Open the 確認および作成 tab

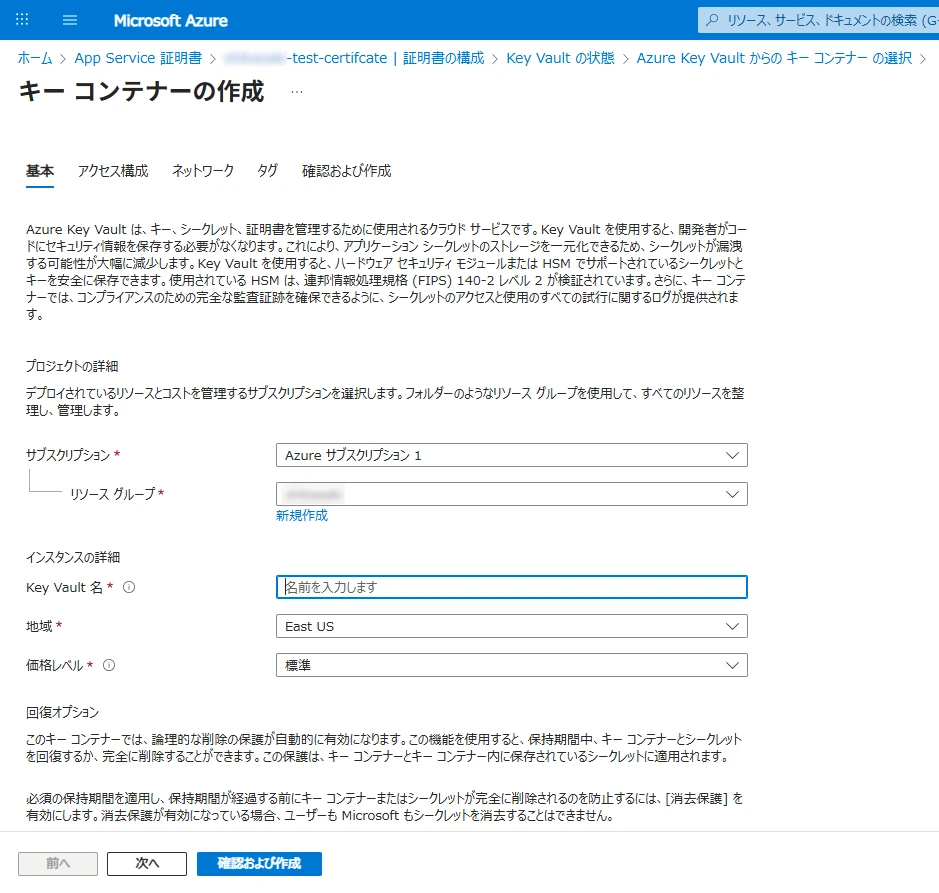click(346, 171)
